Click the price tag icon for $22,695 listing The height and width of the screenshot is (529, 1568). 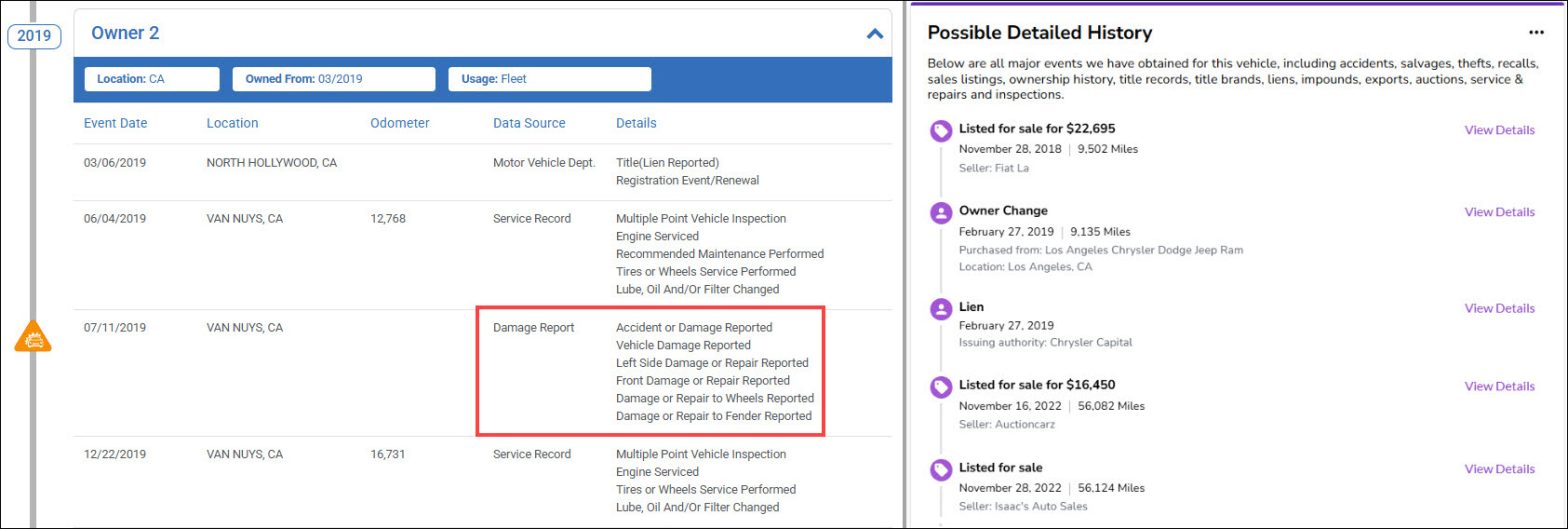point(940,131)
